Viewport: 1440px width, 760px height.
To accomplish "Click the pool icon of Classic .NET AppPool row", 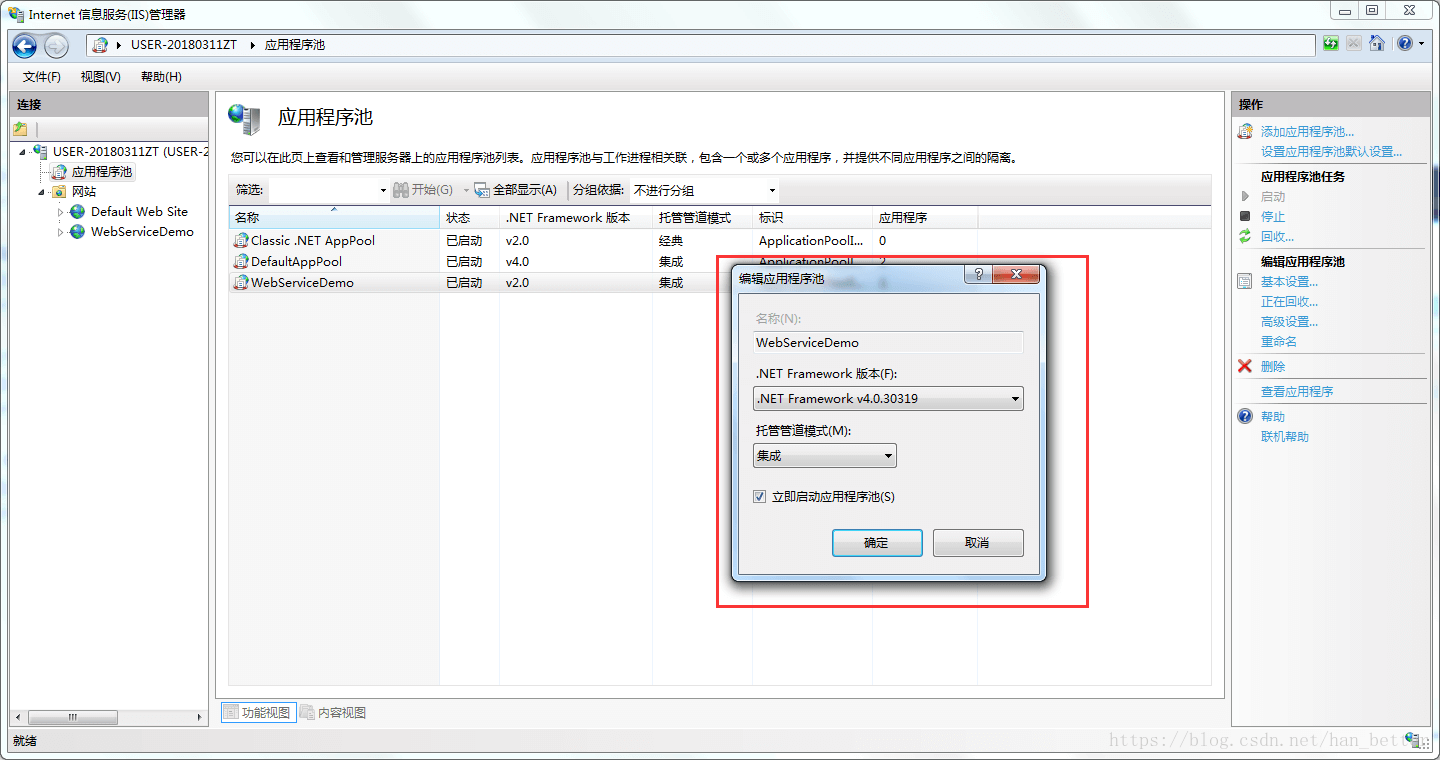I will [240, 241].
